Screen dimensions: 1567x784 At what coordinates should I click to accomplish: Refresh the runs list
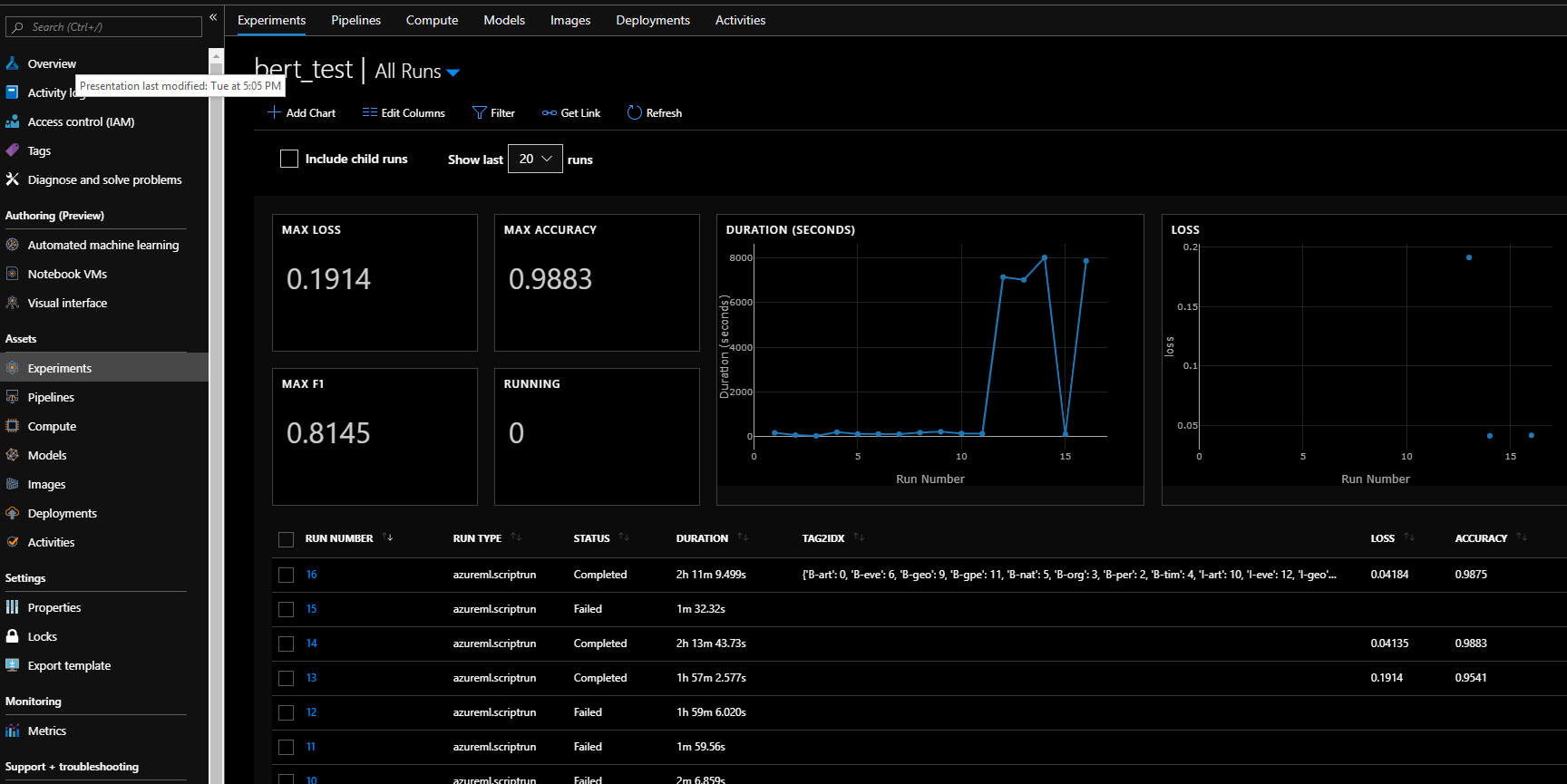click(x=654, y=112)
